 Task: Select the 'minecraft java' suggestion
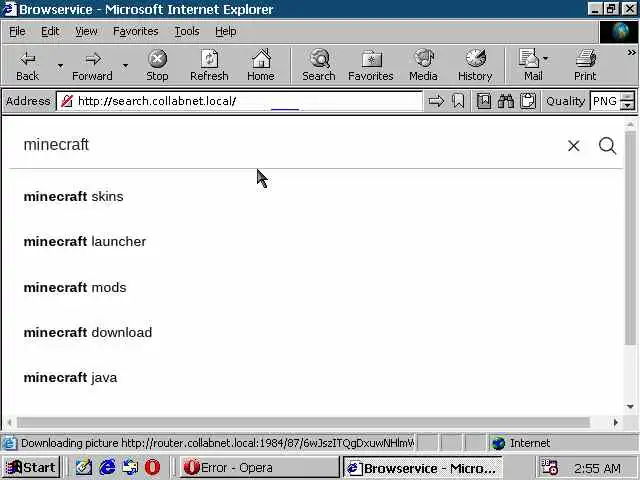point(70,378)
